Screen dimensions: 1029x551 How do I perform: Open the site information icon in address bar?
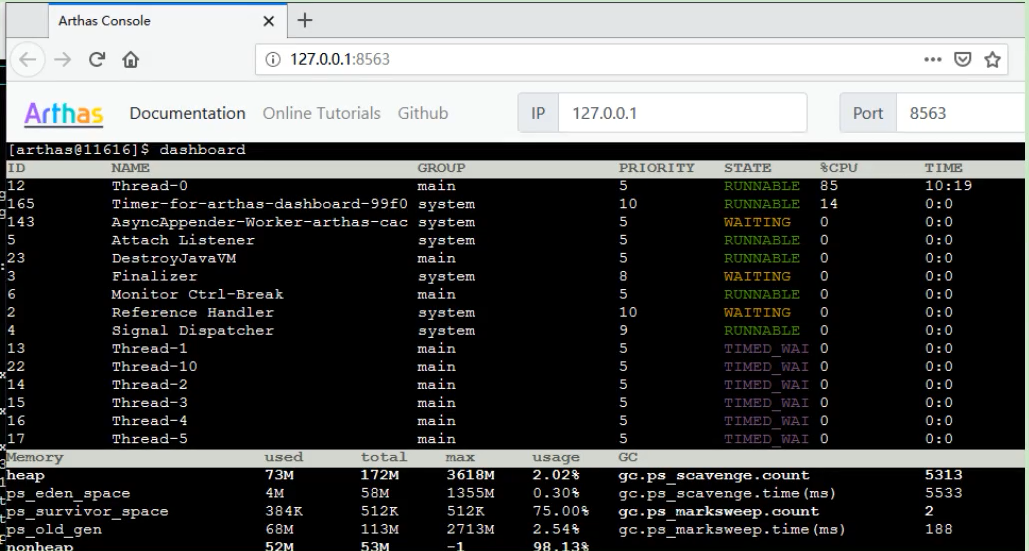[x=273, y=60]
